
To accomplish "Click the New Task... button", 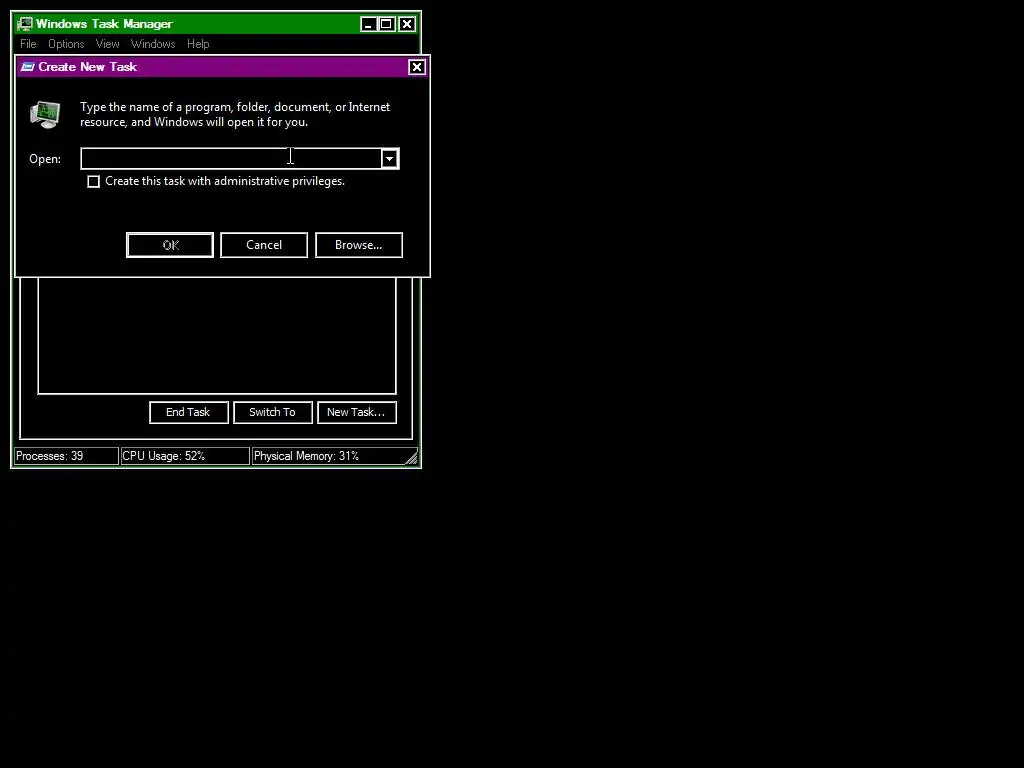I will [357, 412].
